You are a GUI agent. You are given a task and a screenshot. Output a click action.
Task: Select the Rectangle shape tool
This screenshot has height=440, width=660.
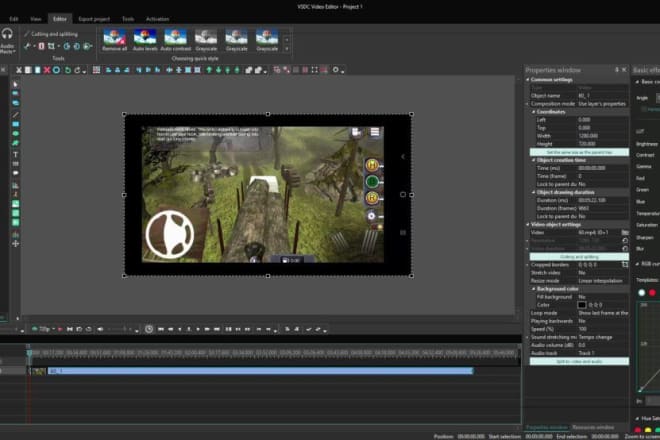point(16,124)
